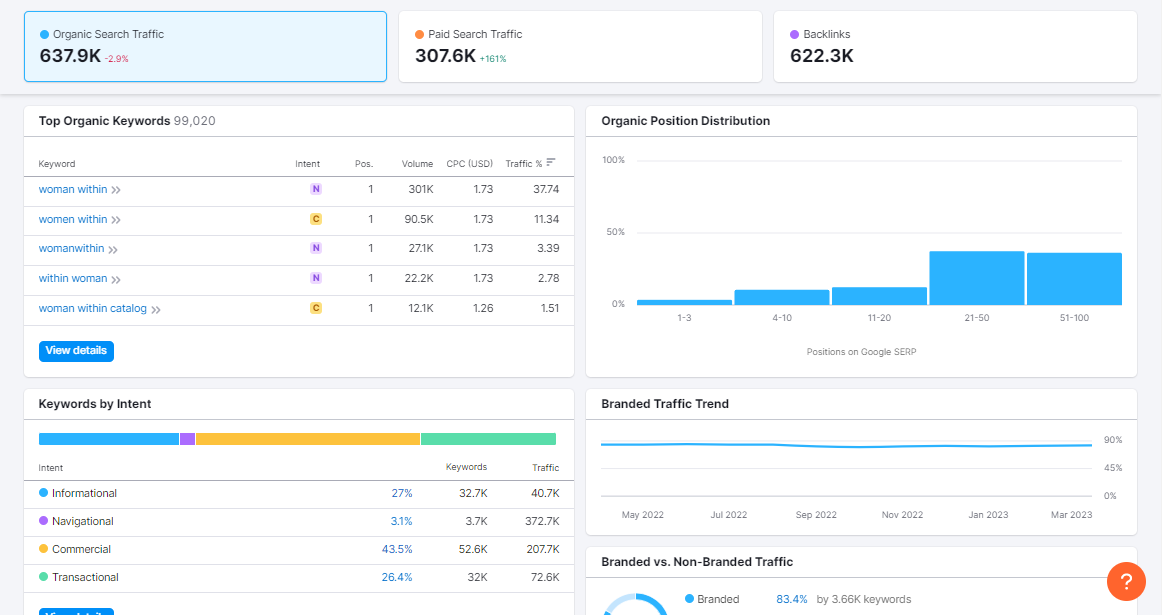1162x615 pixels.
Task: Click the 51-100 position distribution bar
Action: [x=1074, y=279]
